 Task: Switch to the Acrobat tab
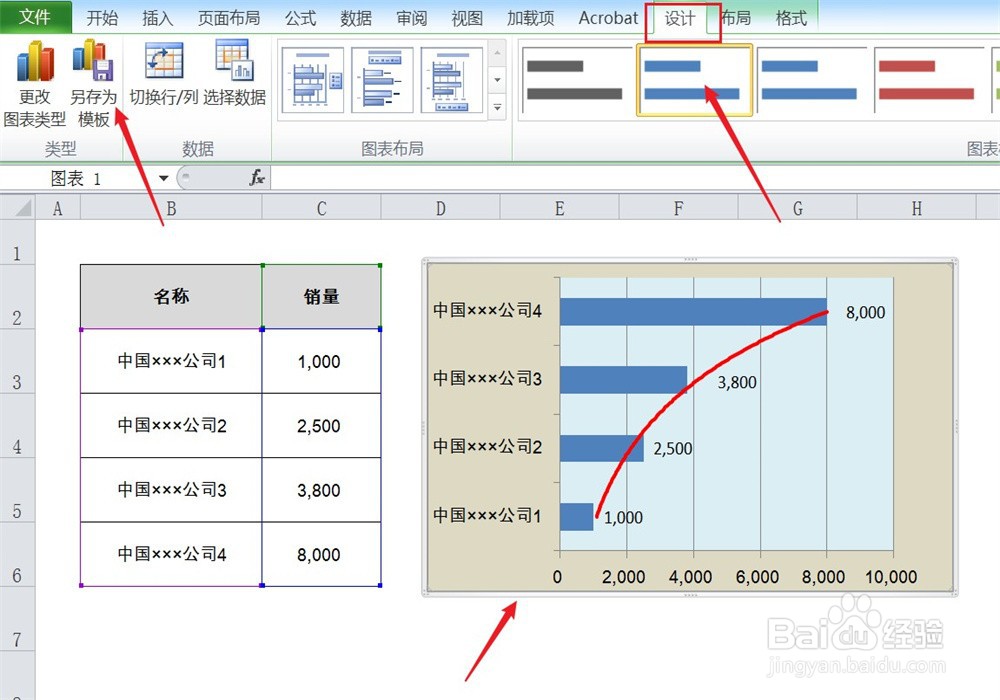tap(608, 18)
